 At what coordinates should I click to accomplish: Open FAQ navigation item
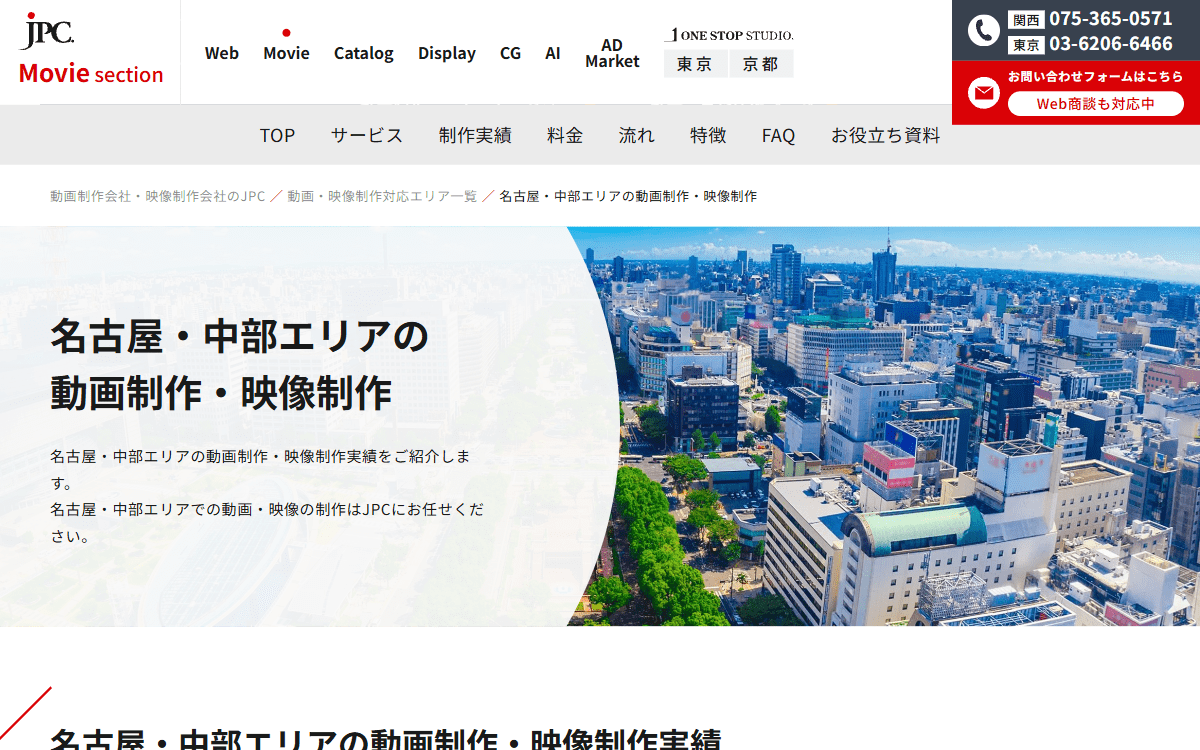point(778,135)
